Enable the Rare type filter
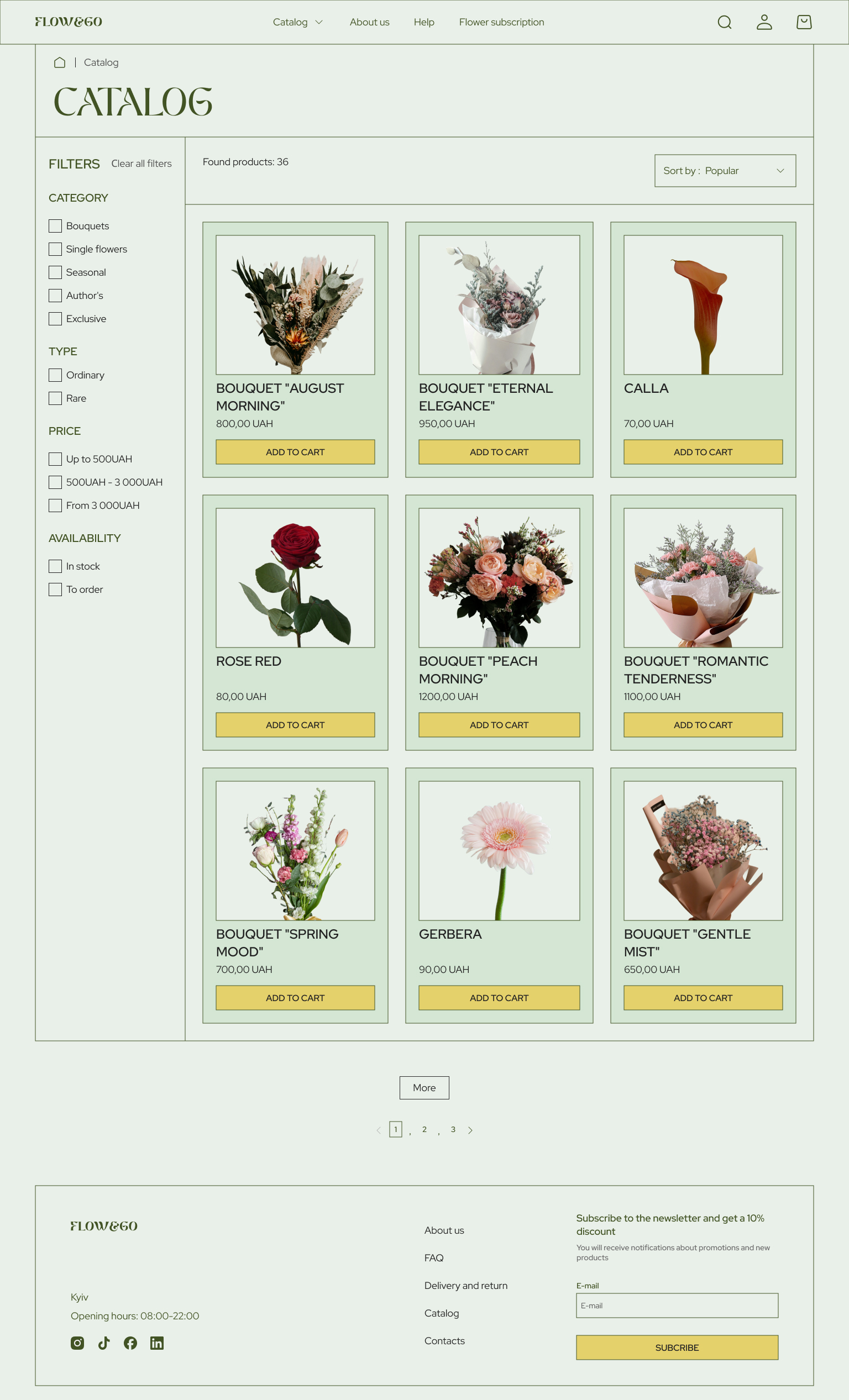 (55, 398)
